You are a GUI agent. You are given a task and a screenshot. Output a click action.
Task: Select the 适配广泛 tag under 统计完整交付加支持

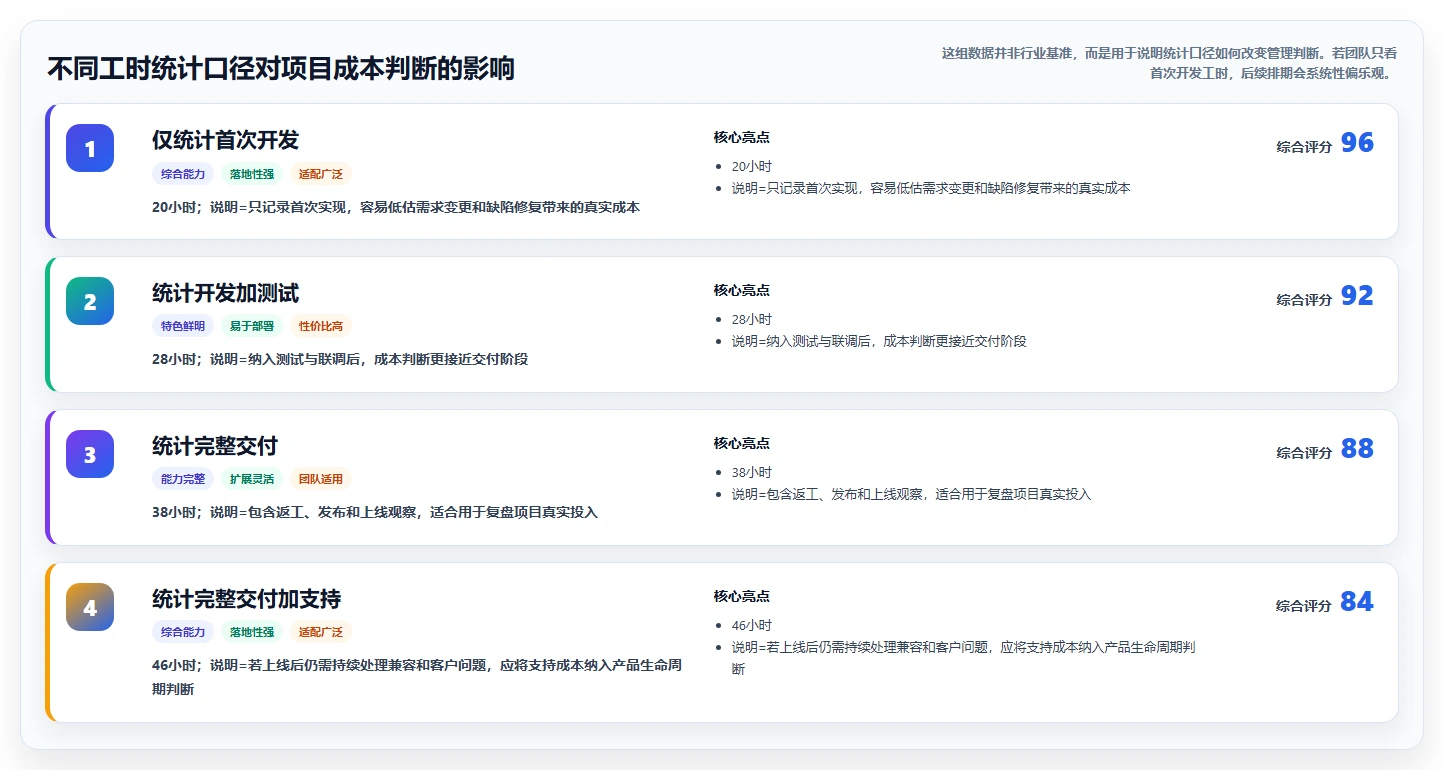[321, 632]
